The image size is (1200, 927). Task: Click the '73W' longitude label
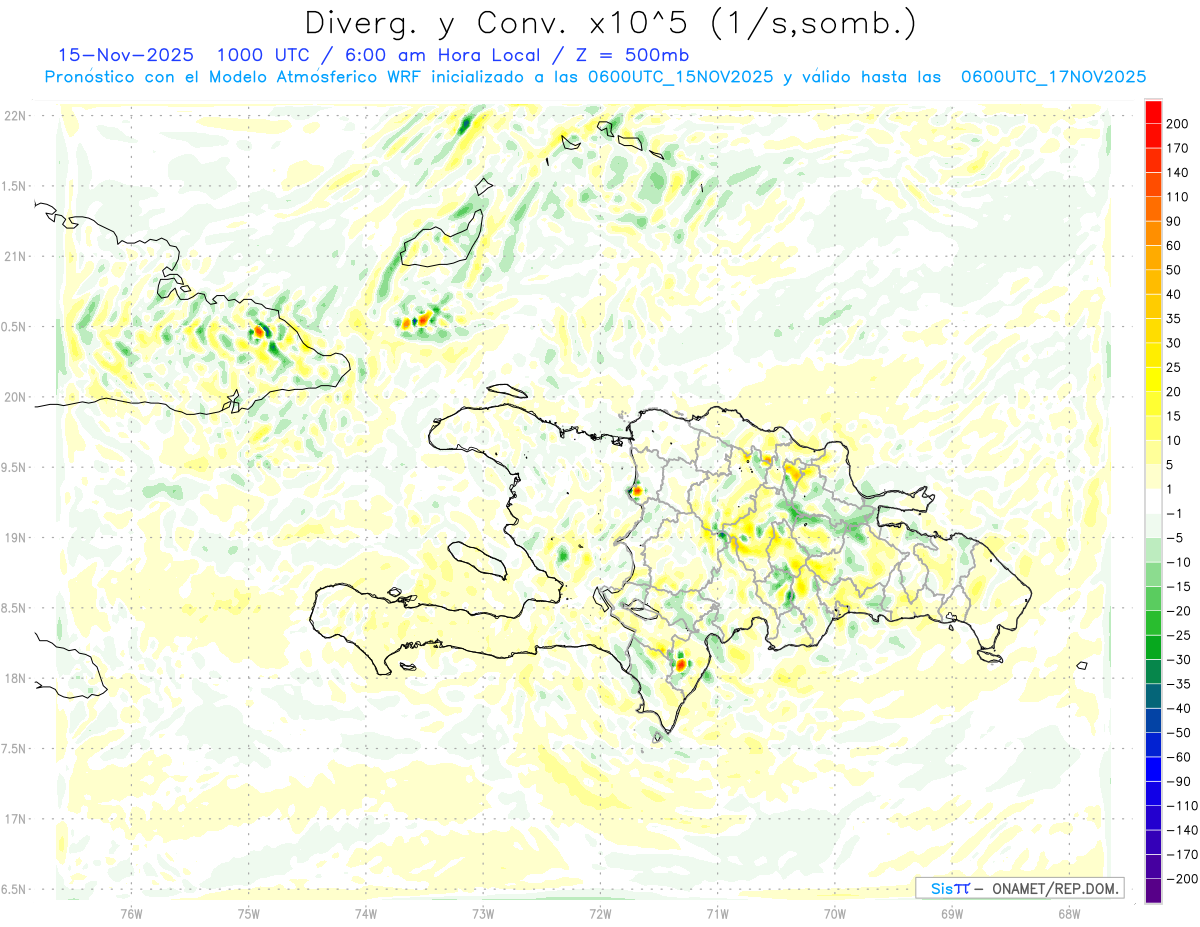click(x=483, y=912)
